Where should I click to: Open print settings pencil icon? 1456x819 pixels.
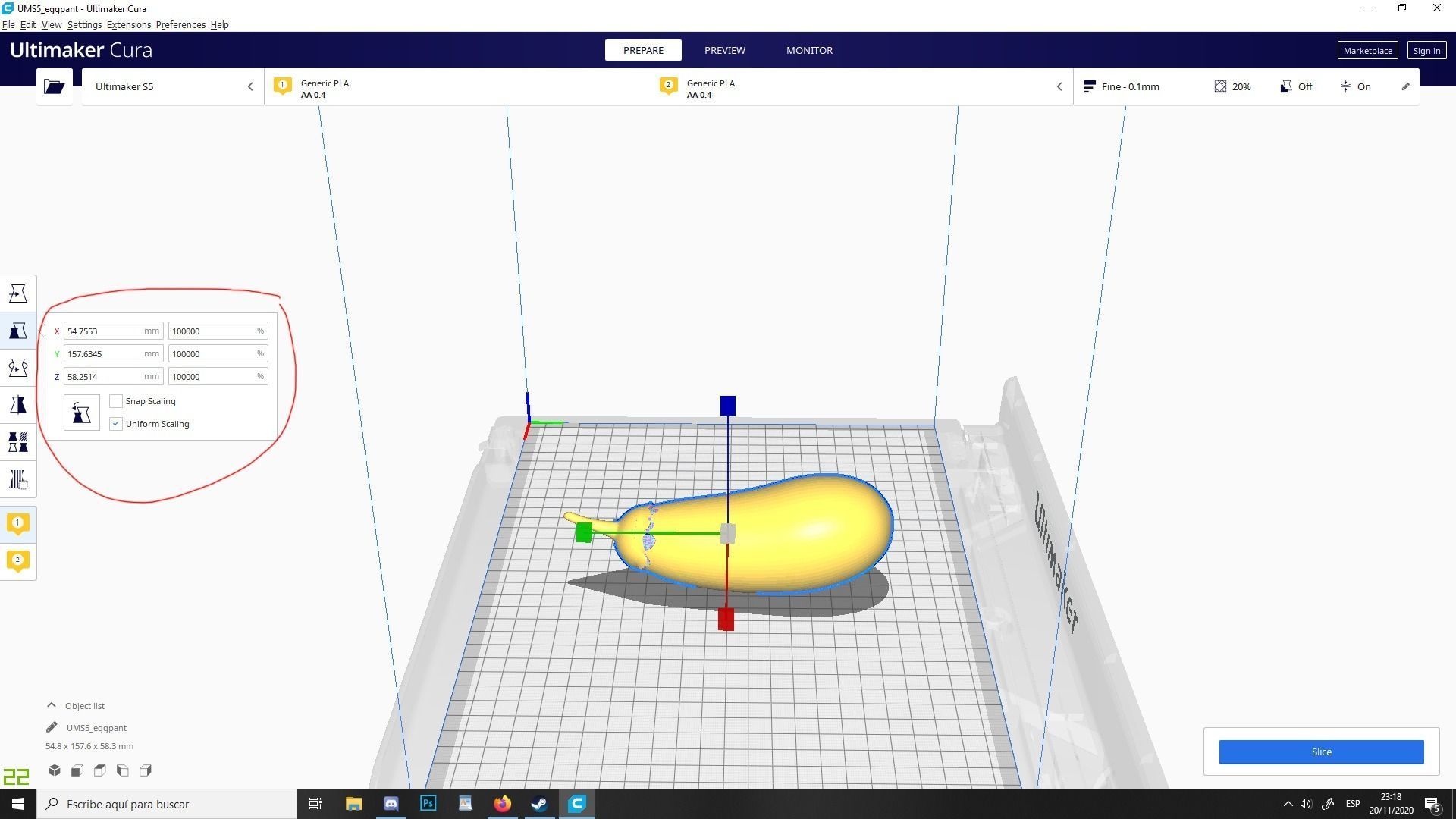click(1405, 86)
